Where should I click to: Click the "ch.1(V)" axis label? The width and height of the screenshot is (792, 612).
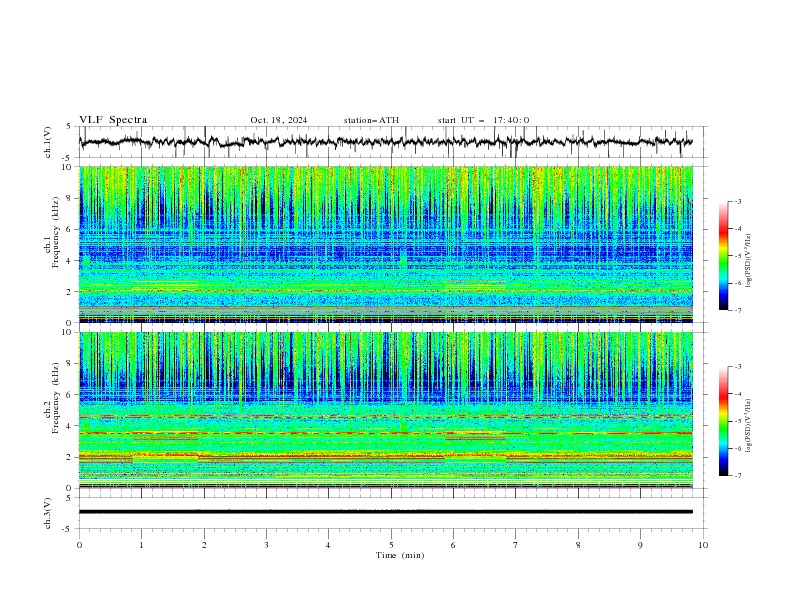(x=48, y=142)
